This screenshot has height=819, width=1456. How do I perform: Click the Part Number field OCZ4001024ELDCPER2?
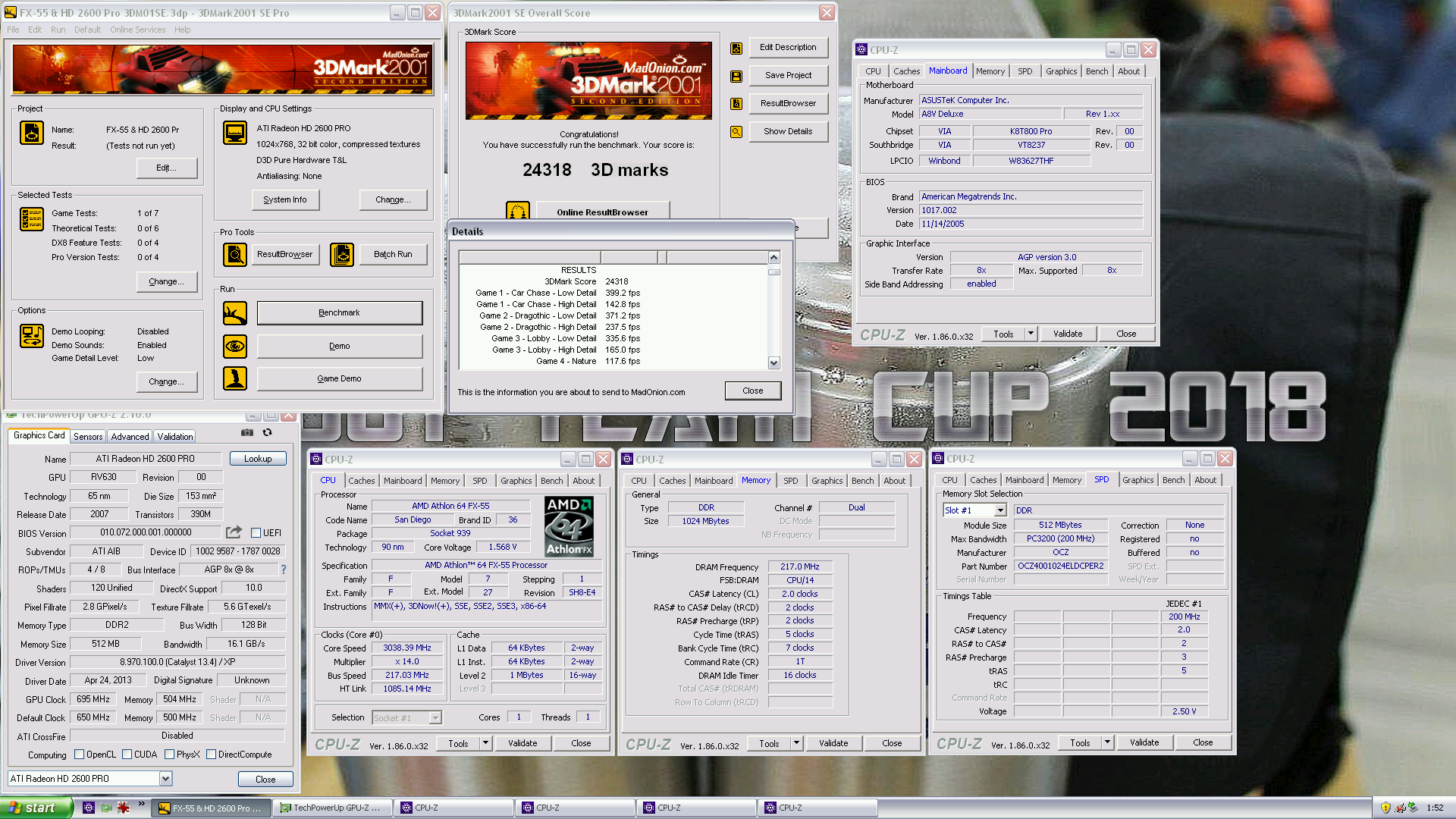click(1060, 566)
